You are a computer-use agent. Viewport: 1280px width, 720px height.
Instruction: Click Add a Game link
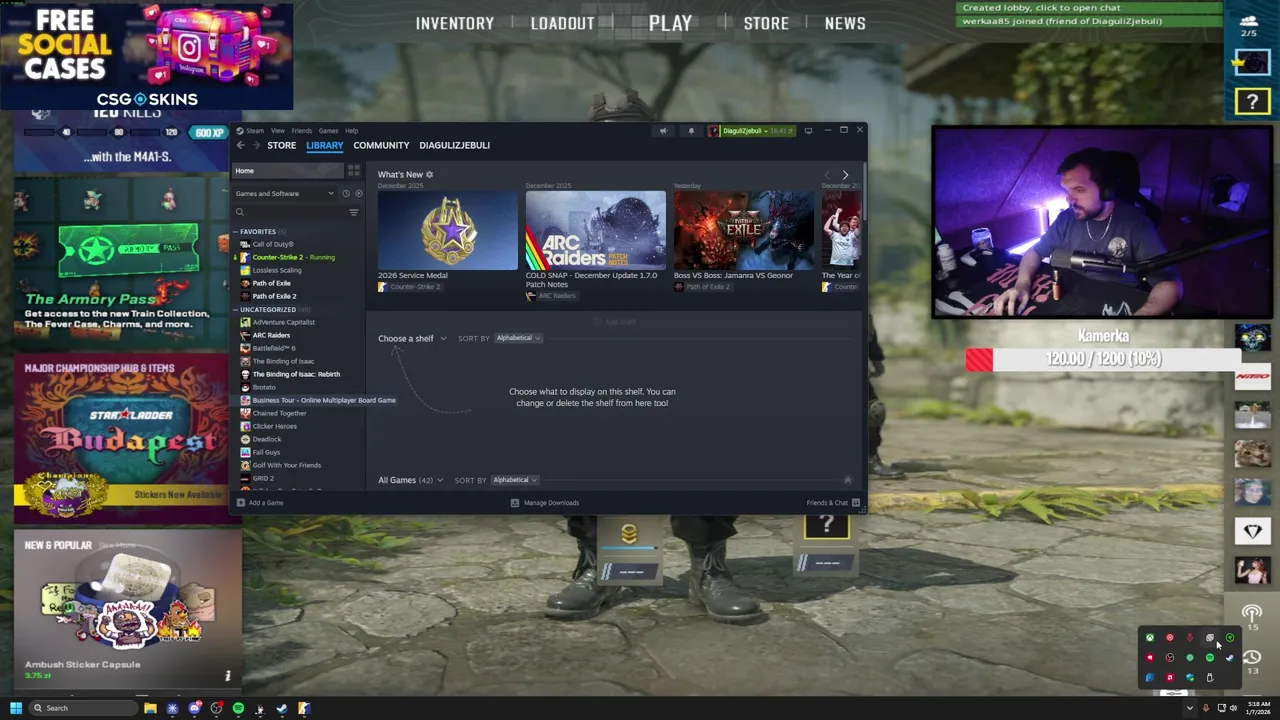tap(266, 503)
